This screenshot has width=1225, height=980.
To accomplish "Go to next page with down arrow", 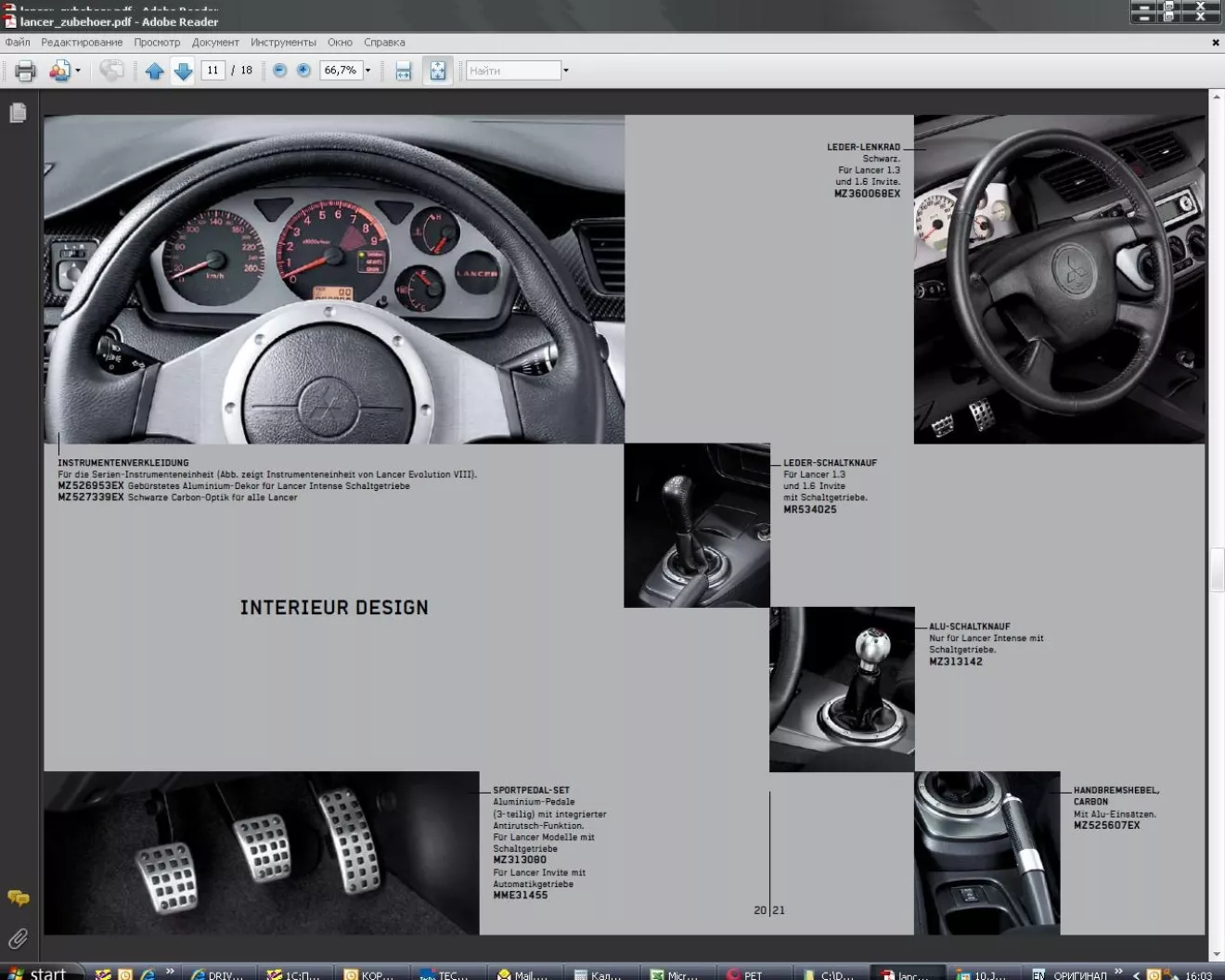I will point(183,71).
